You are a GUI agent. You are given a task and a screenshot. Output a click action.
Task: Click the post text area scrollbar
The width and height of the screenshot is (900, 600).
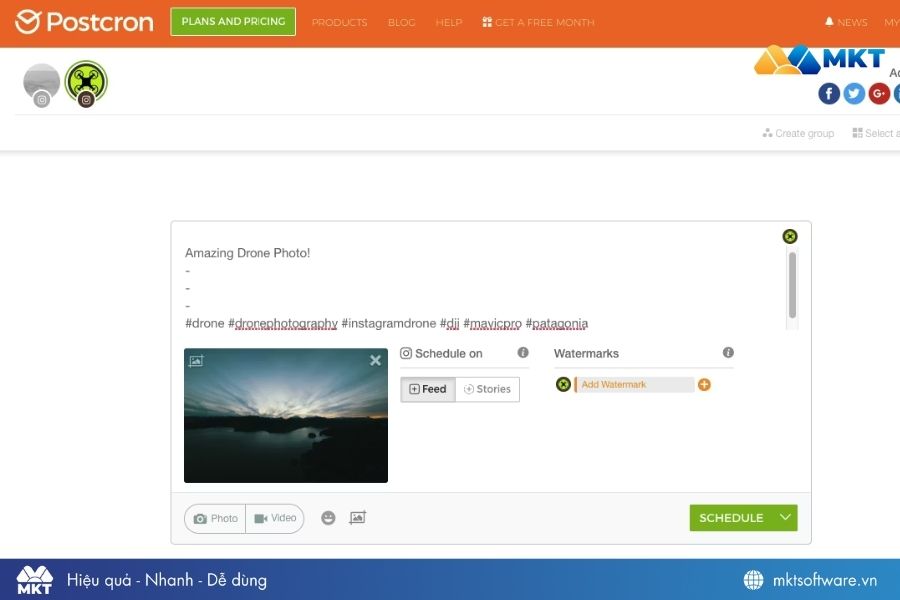click(792, 285)
